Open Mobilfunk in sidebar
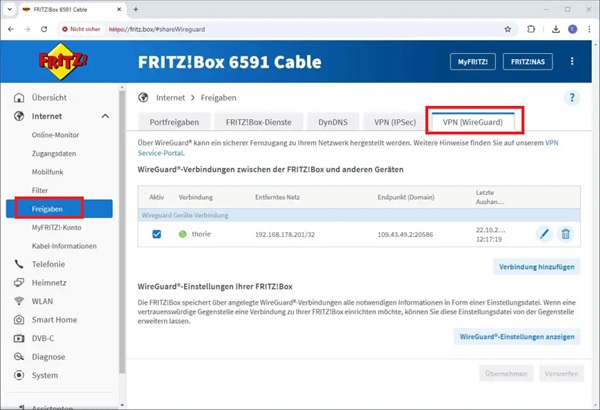 47,172
